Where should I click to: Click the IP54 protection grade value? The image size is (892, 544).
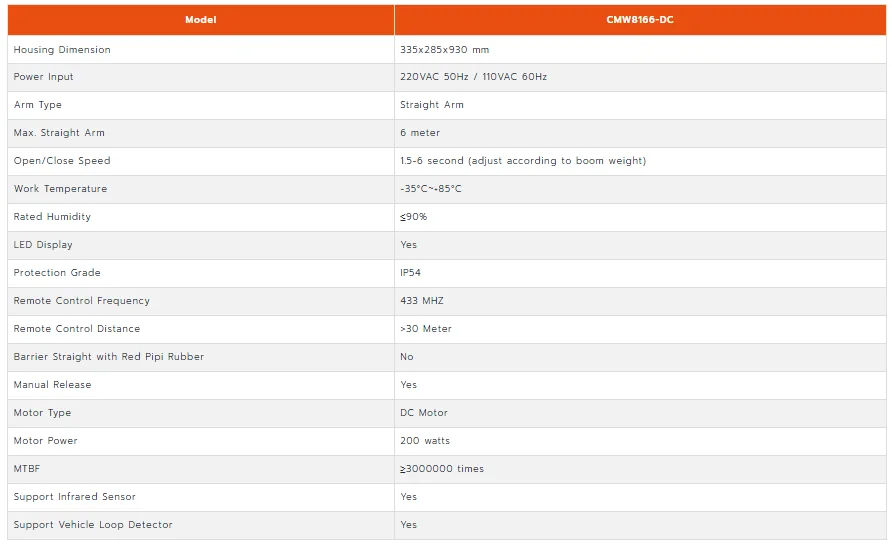coord(410,273)
